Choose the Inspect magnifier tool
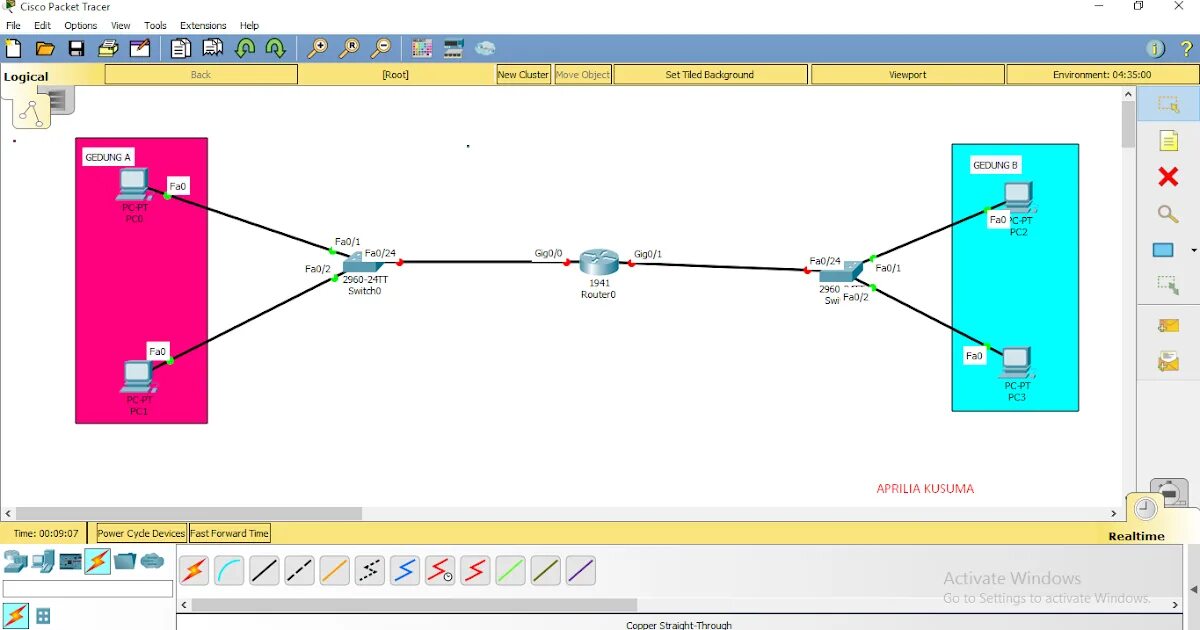1200x630 pixels. click(1168, 214)
